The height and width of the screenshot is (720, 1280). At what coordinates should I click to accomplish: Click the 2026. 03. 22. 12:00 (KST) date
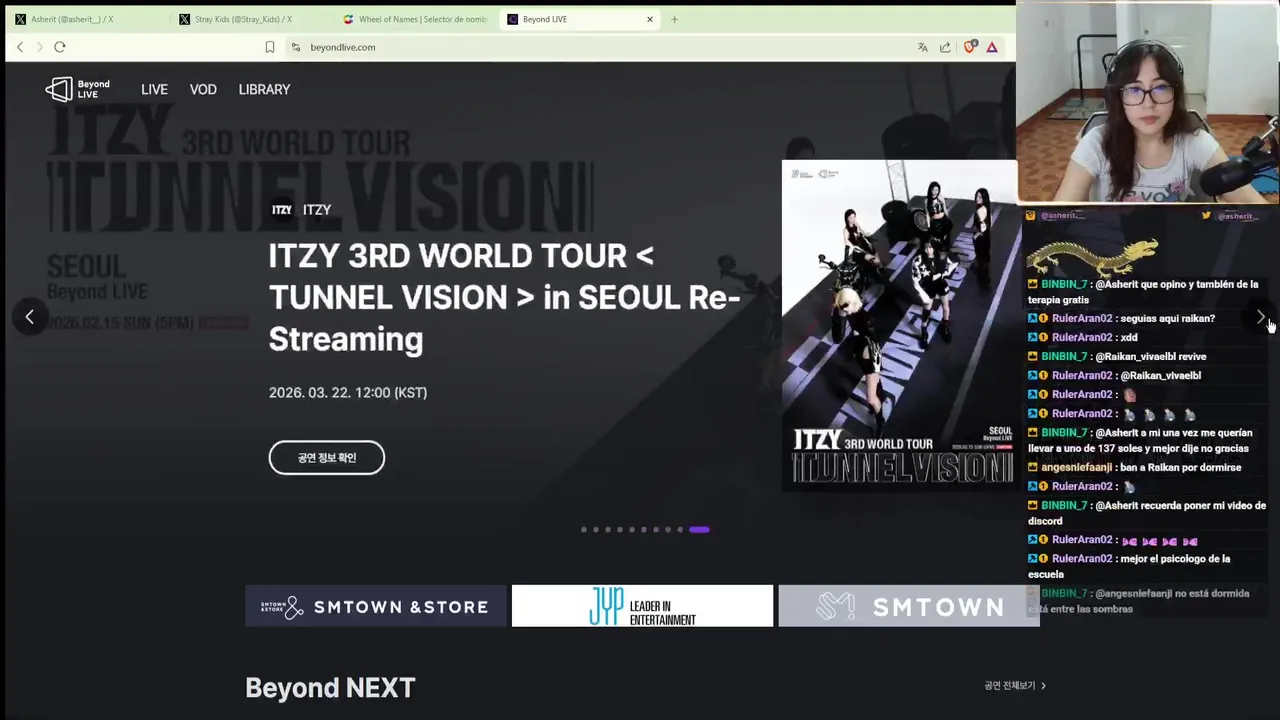[x=348, y=392]
